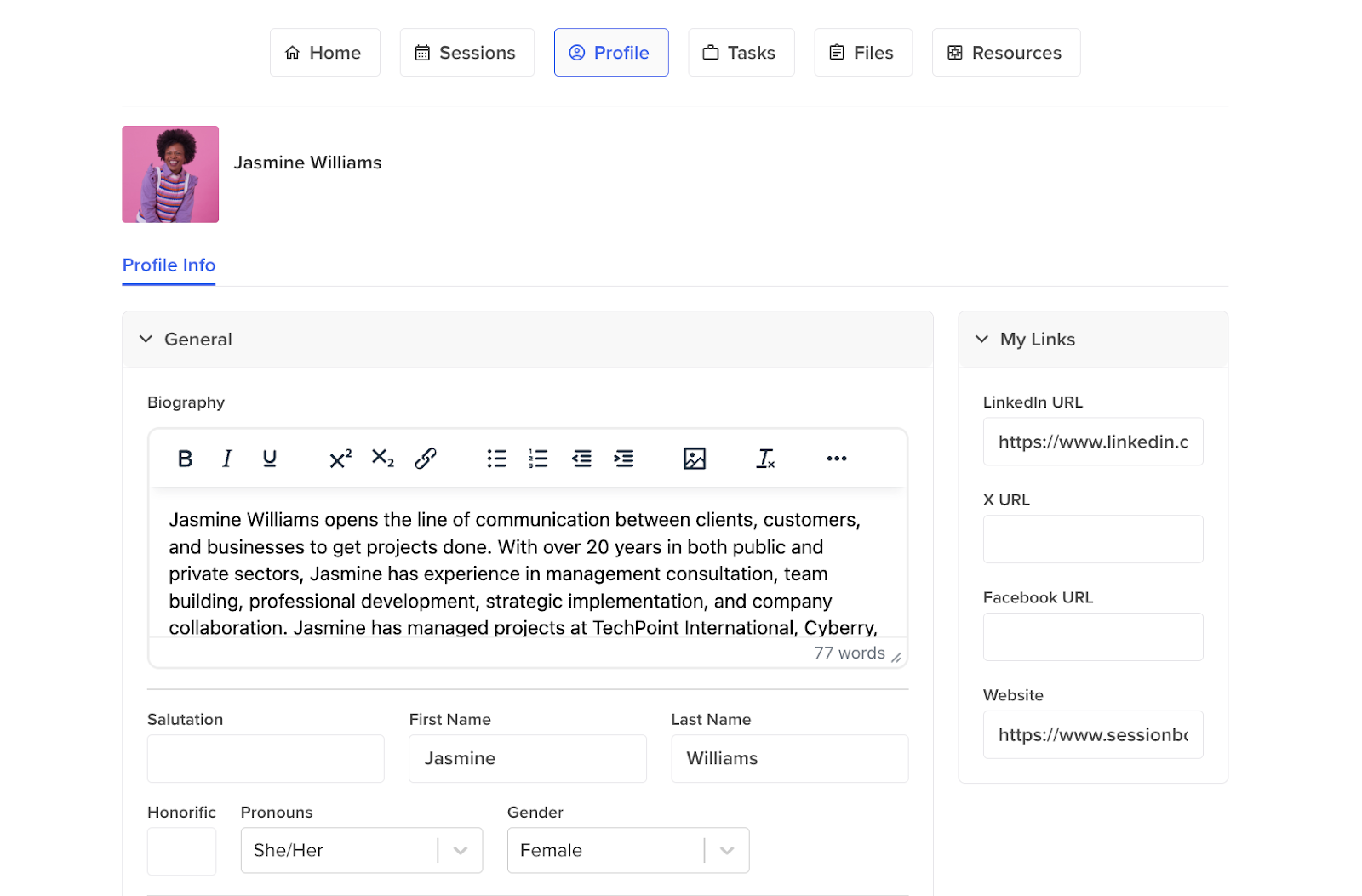1362x896 pixels.
Task: Apply superscript formatting
Action: [x=340, y=459]
